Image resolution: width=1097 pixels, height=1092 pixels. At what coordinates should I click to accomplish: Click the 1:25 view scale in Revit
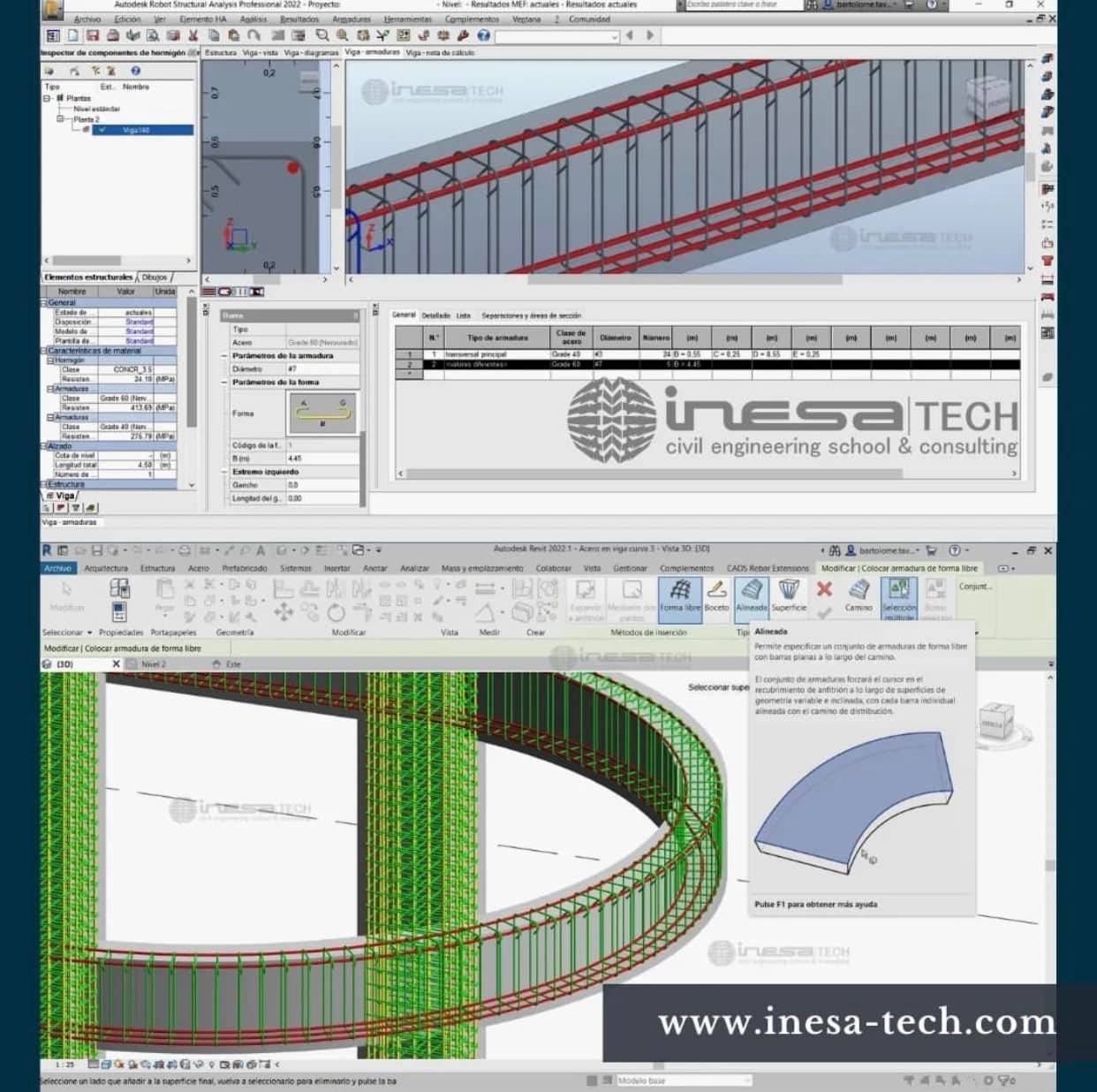coord(65,1065)
